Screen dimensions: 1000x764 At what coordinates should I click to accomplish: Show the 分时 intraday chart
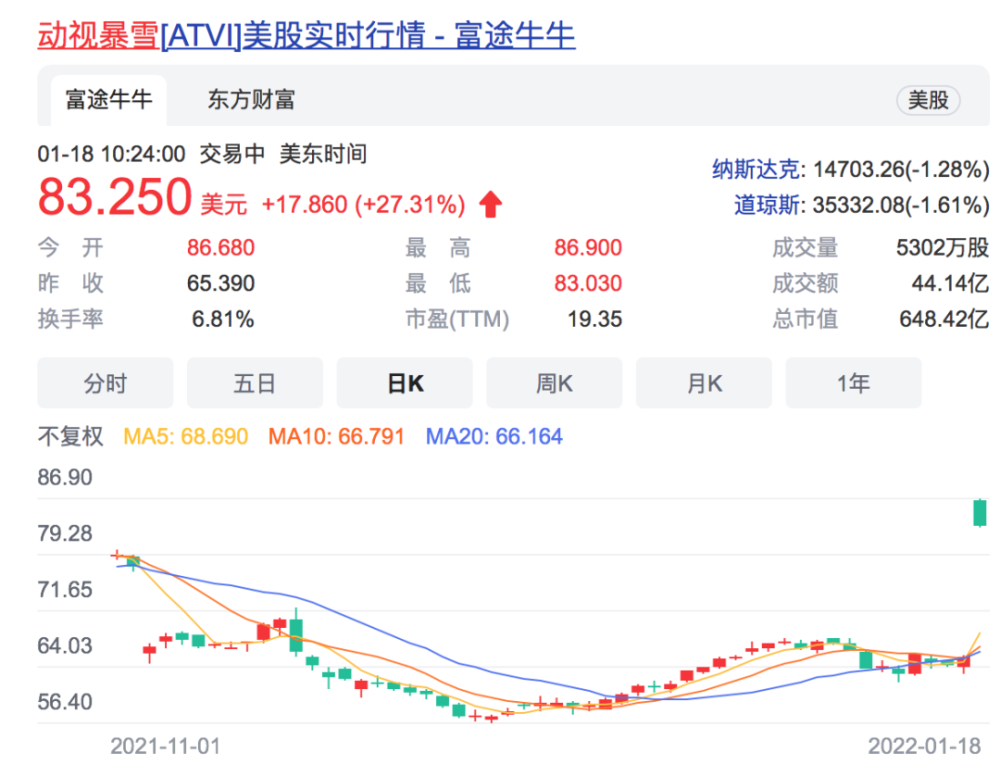tap(105, 383)
